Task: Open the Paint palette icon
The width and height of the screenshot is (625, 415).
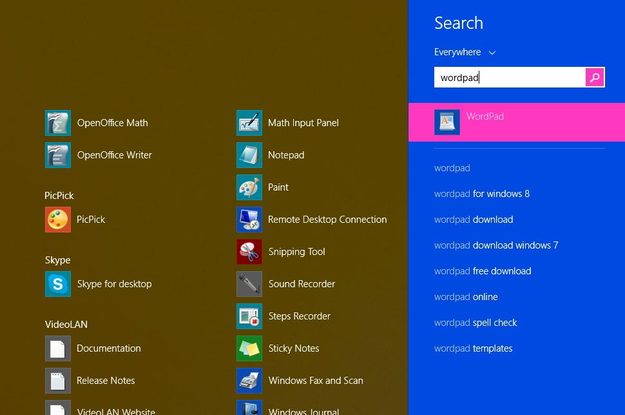Action: point(249,187)
